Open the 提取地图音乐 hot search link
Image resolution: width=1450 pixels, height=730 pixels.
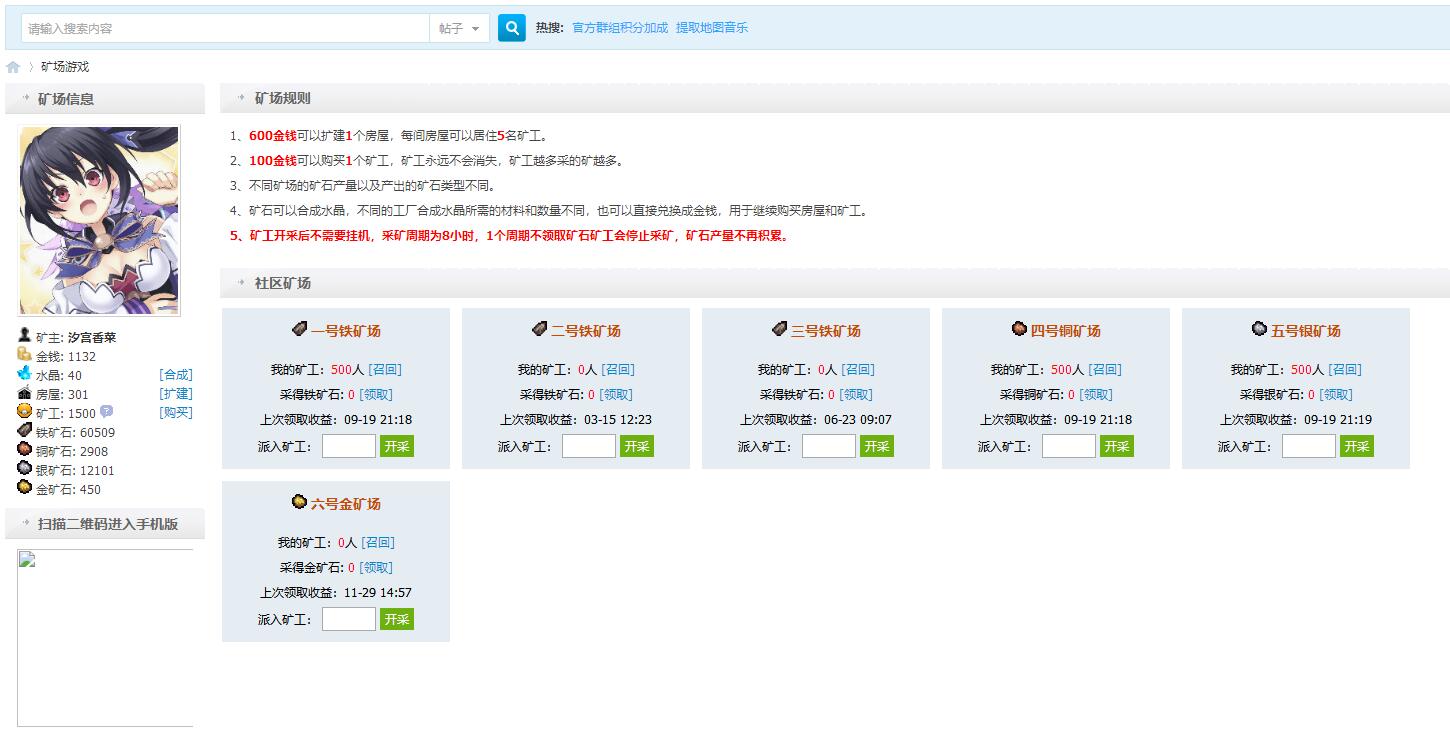711,28
